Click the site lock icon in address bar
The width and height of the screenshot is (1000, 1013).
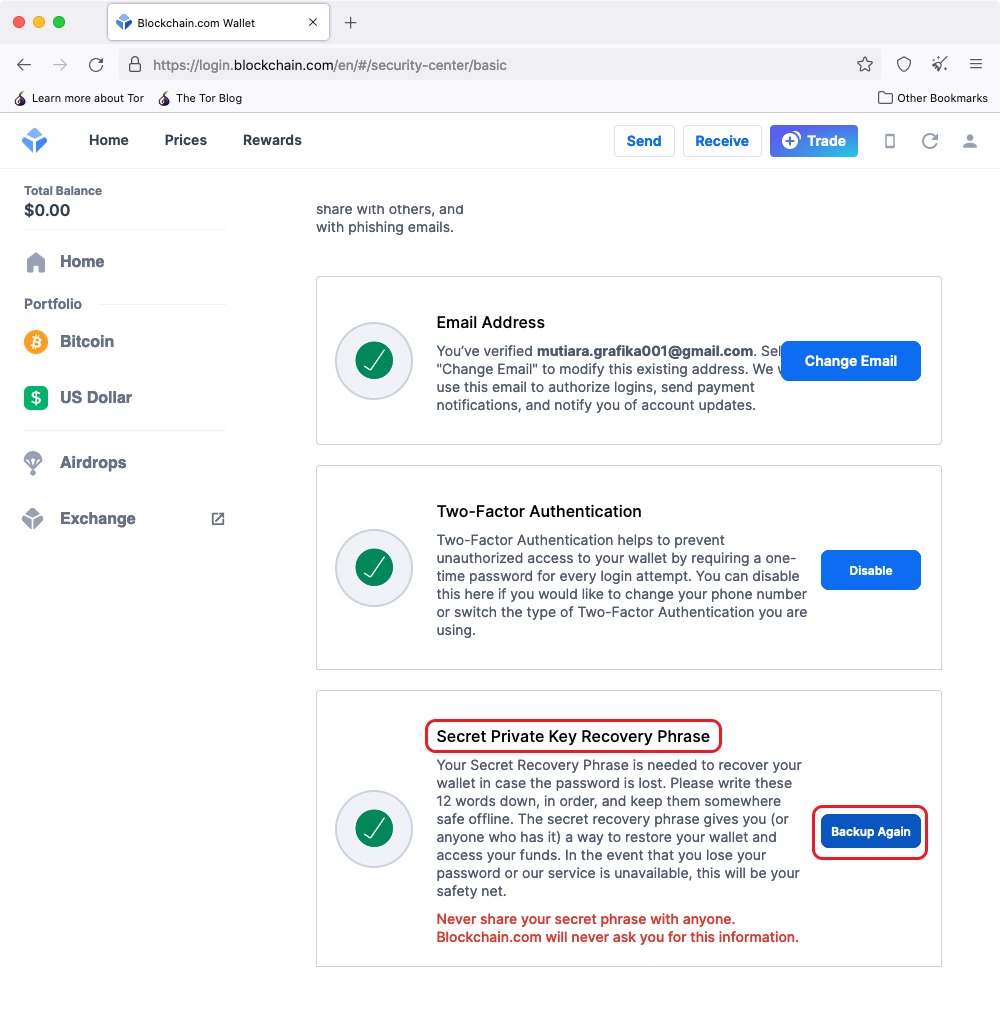tap(134, 65)
